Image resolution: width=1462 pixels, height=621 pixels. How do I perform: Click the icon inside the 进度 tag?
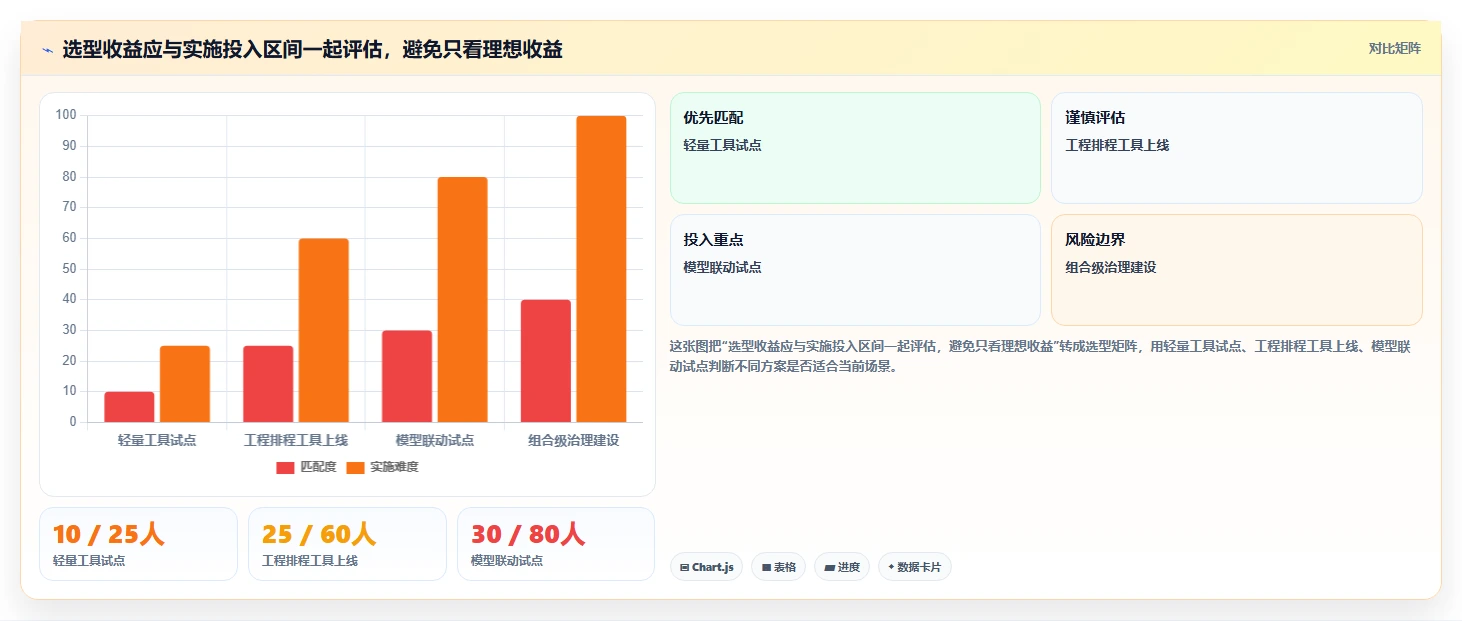point(829,567)
